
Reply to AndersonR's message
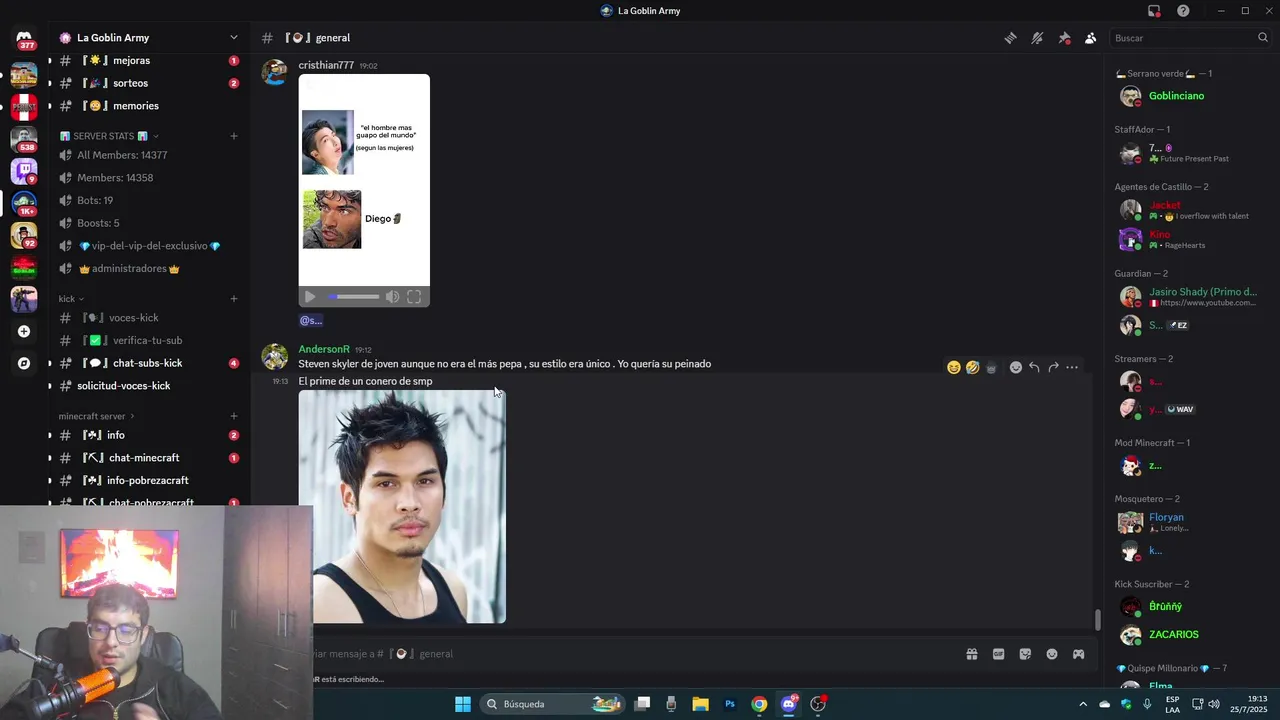click(x=1034, y=367)
